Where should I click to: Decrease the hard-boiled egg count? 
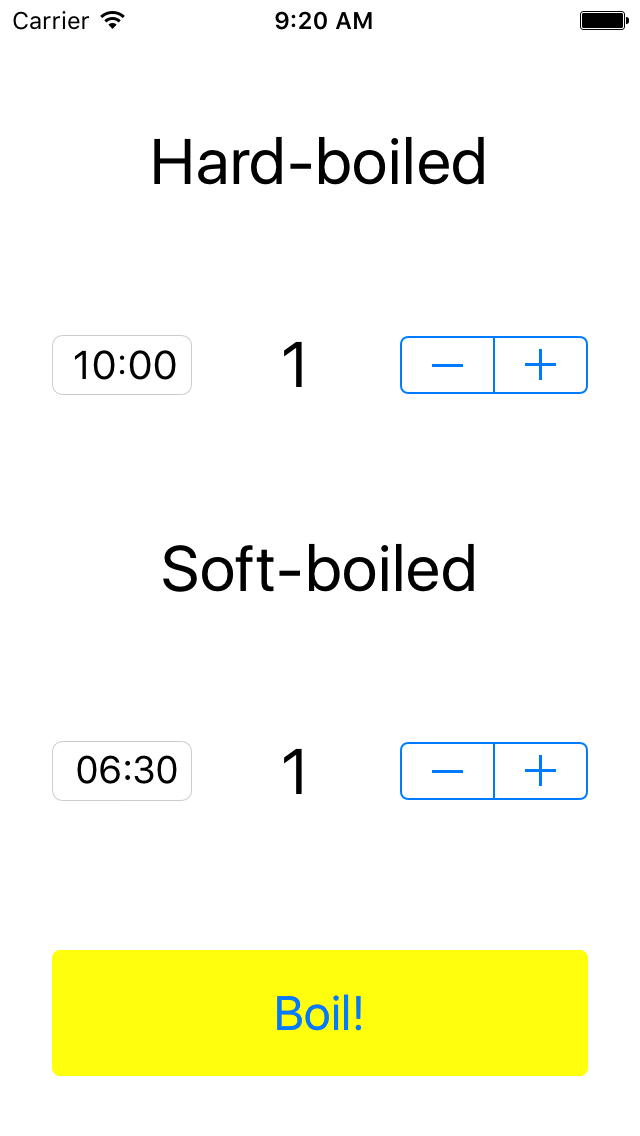tap(447, 365)
